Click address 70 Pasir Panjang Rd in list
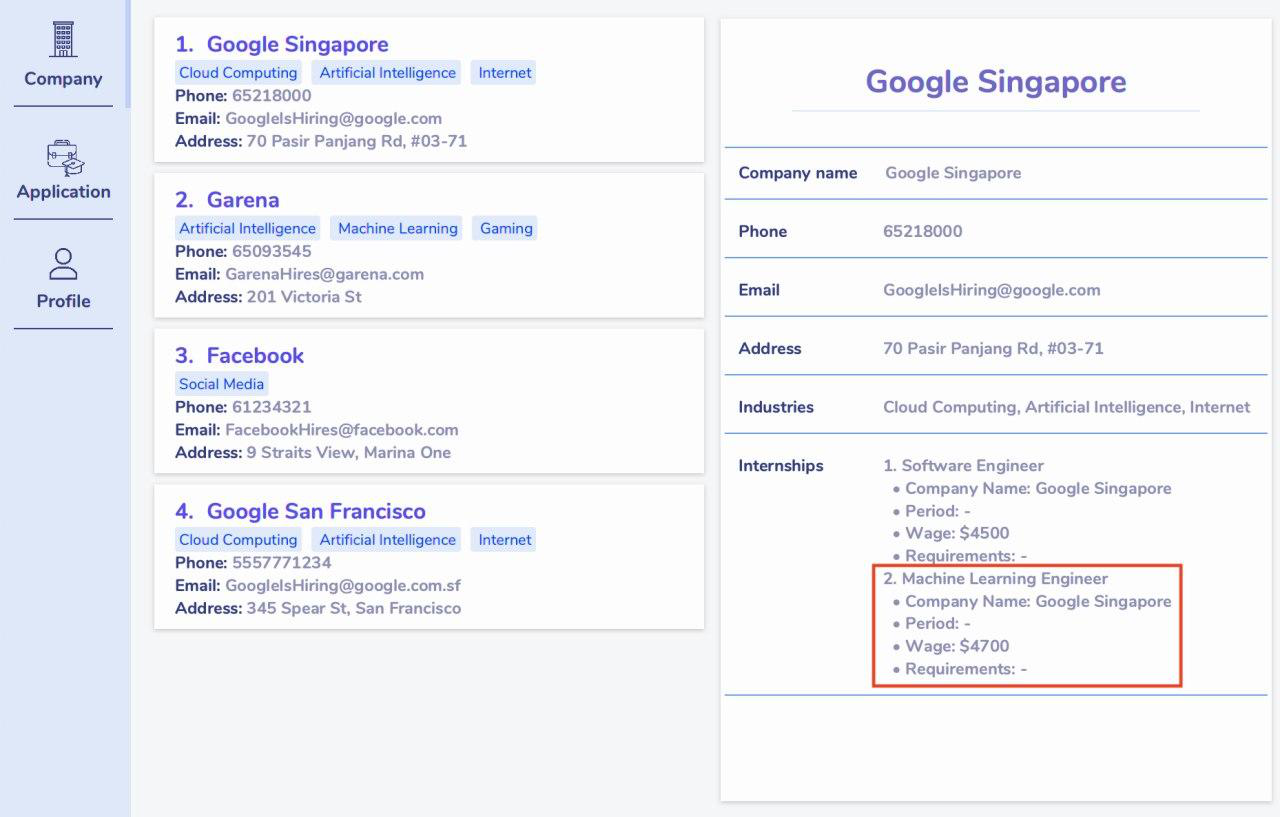 tap(356, 141)
